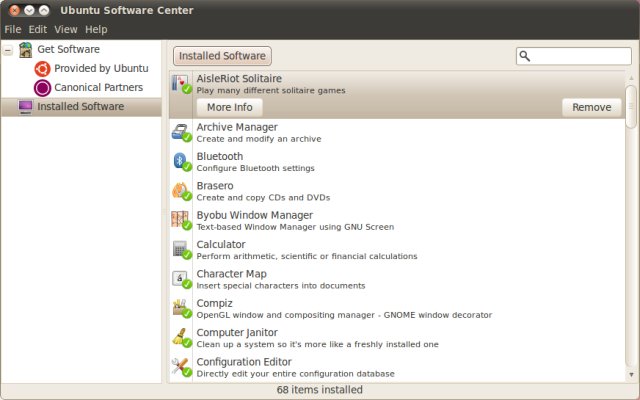Open the Help menu
Screen dimensions: 640x400
click(x=96, y=30)
